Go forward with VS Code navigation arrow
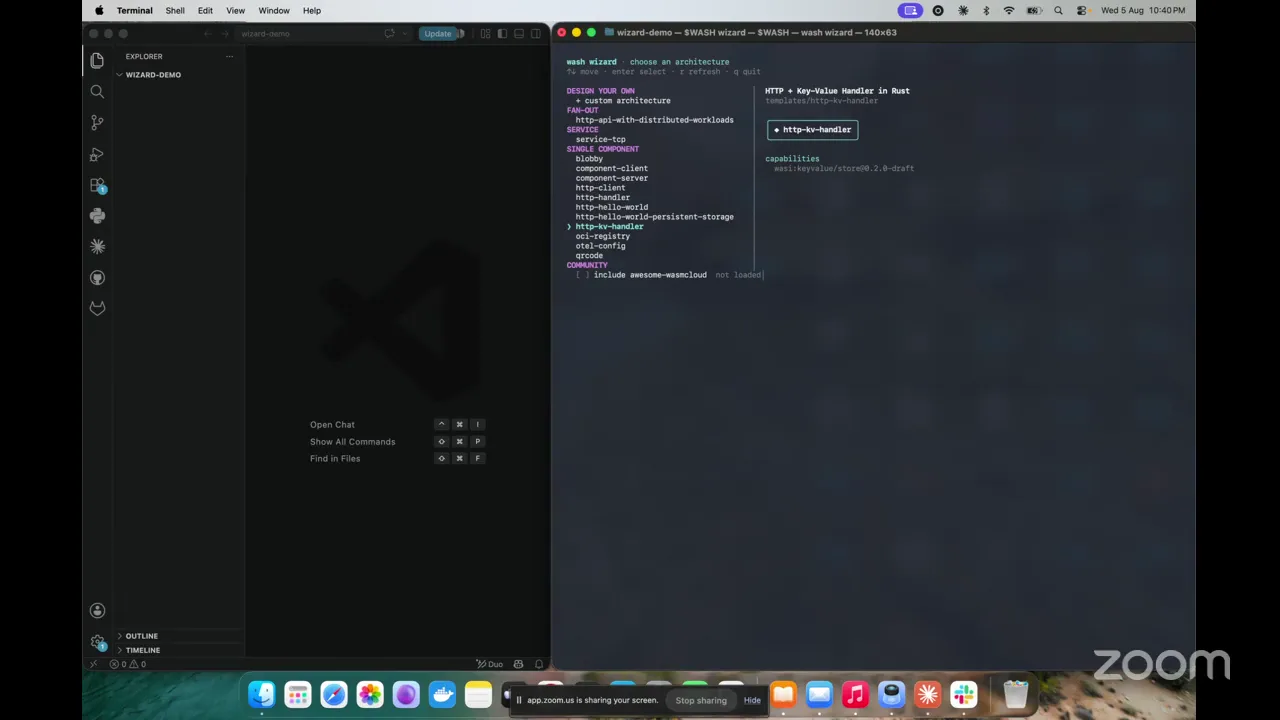 (224, 34)
